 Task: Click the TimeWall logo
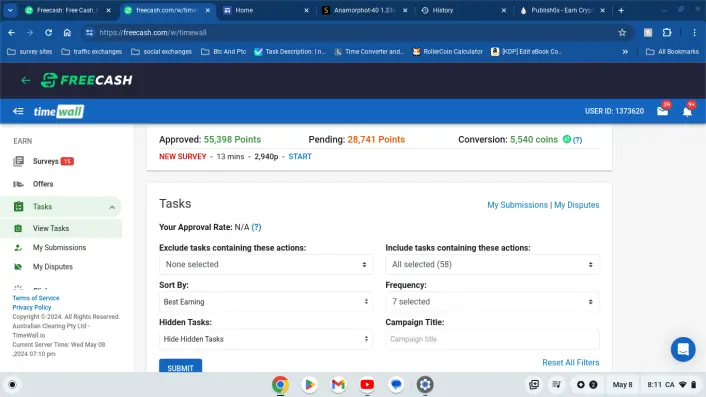click(59, 111)
